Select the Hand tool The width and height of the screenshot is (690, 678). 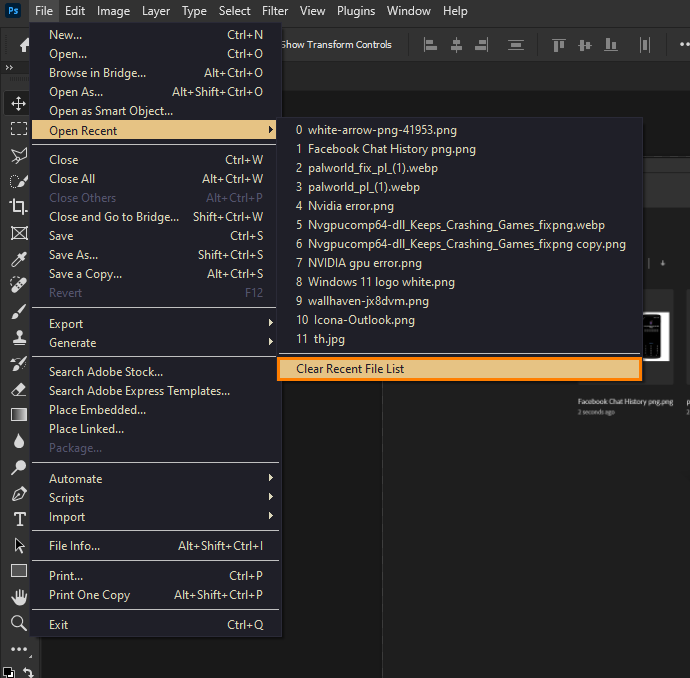point(18,597)
